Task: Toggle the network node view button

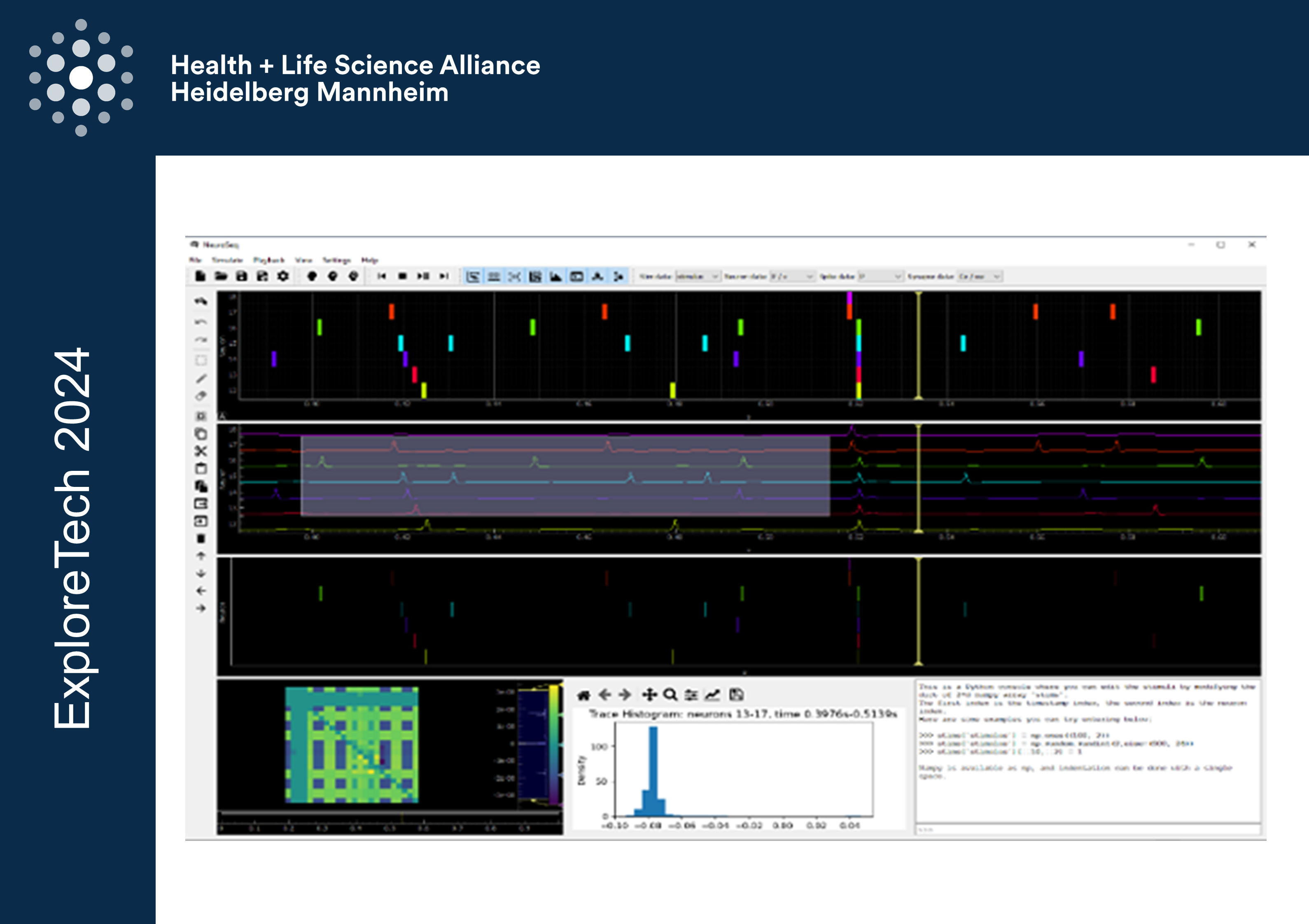Action: pyautogui.click(x=597, y=277)
